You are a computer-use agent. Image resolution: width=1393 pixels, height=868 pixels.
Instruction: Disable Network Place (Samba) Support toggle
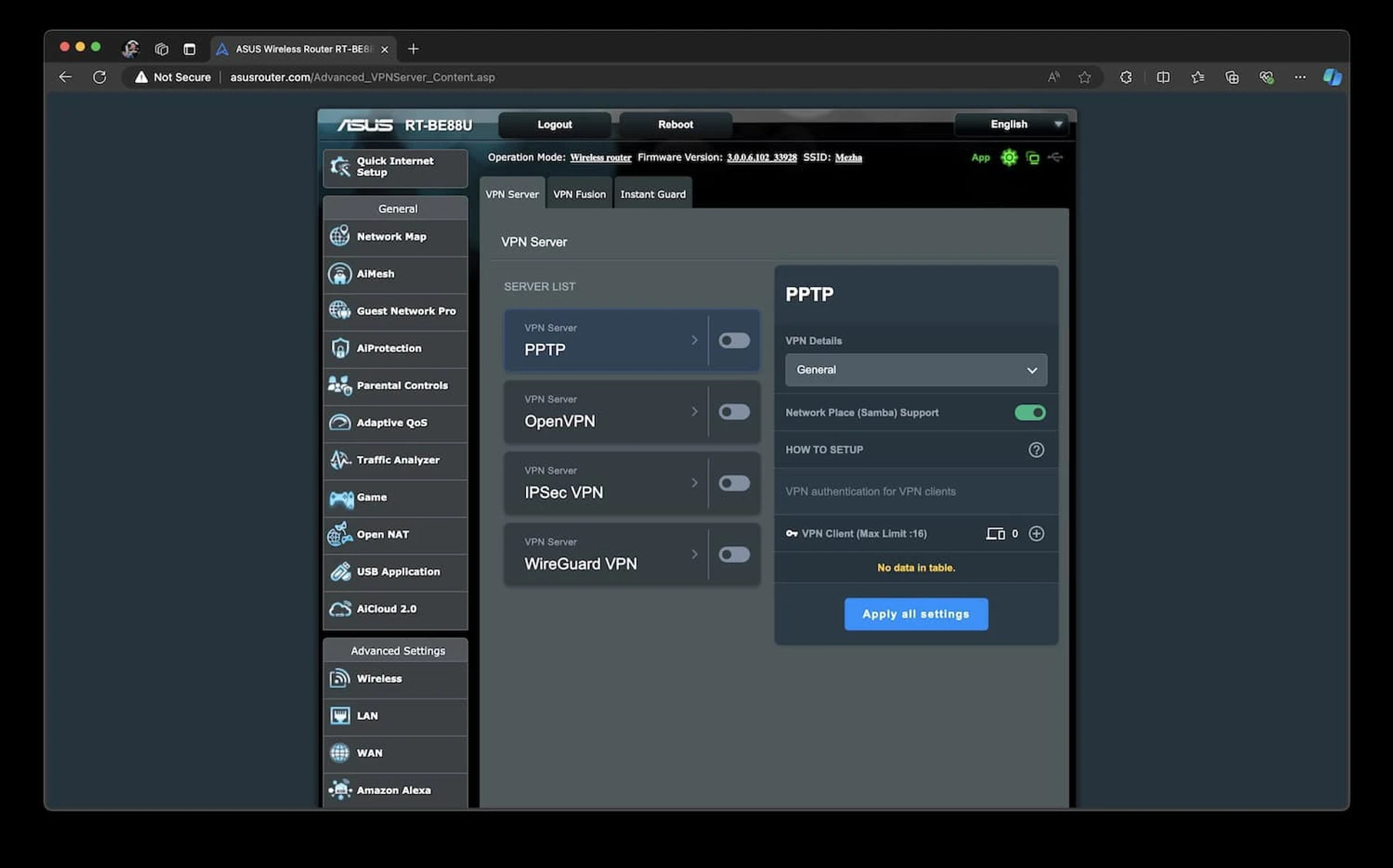1030,413
